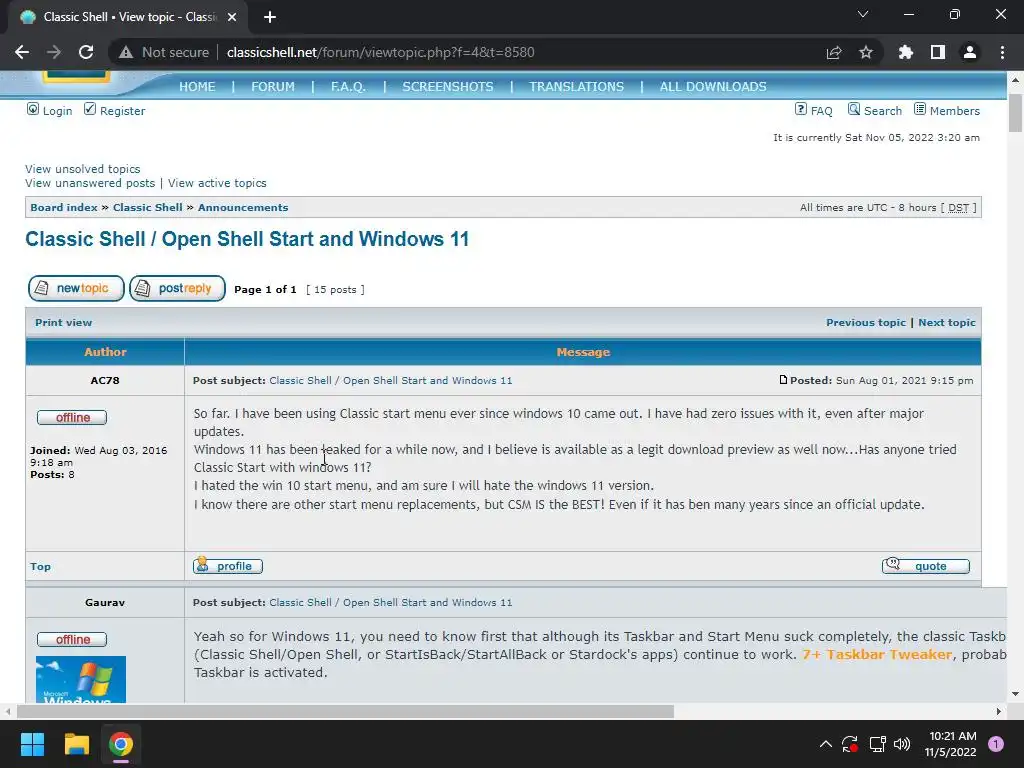This screenshot has height=768, width=1024.
Task: Bookmark this page with star icon
Action: [866, 52]
